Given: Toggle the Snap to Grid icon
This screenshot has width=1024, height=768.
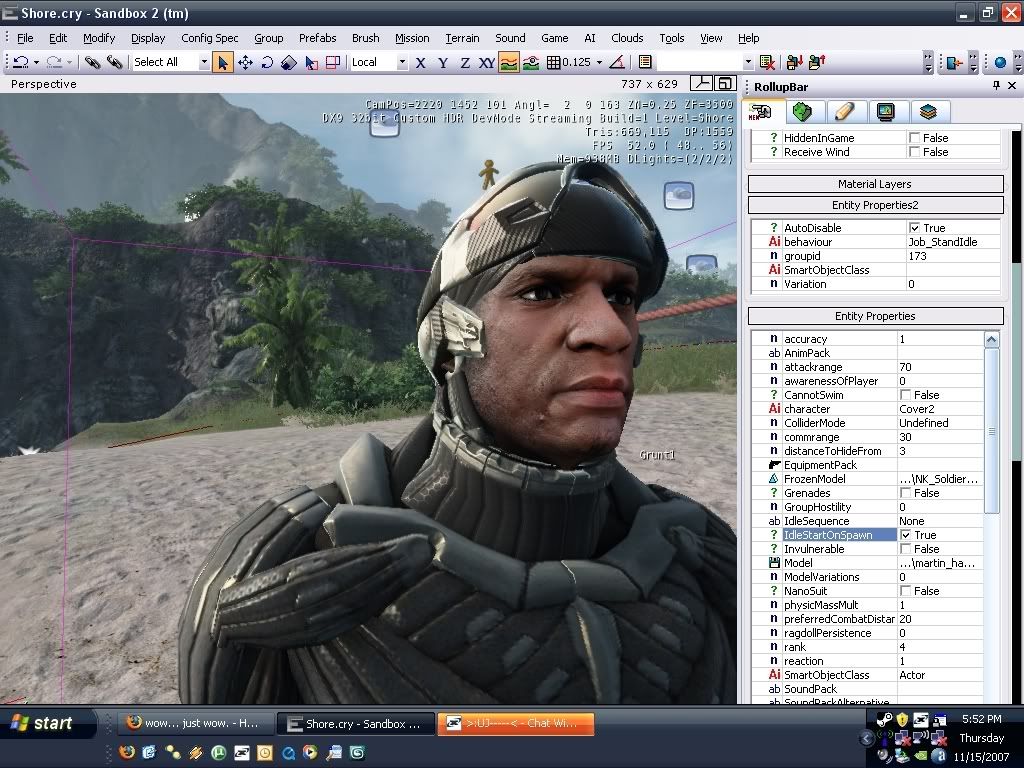Looking at the screenshot, I should [x=553, y=62].
